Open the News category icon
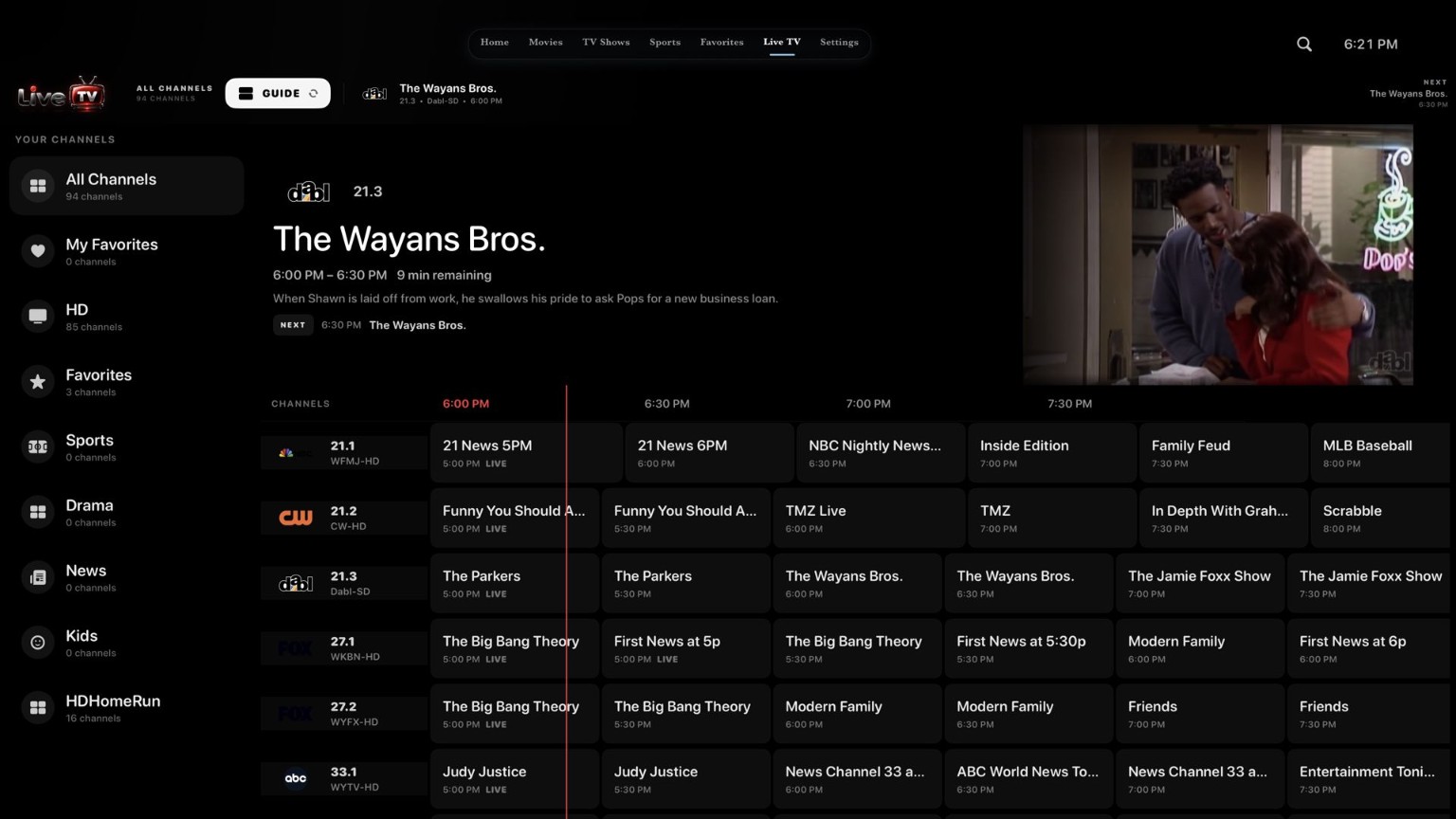Image resolution: width=1456 pixels, height=819 pixels. (38, 577)
